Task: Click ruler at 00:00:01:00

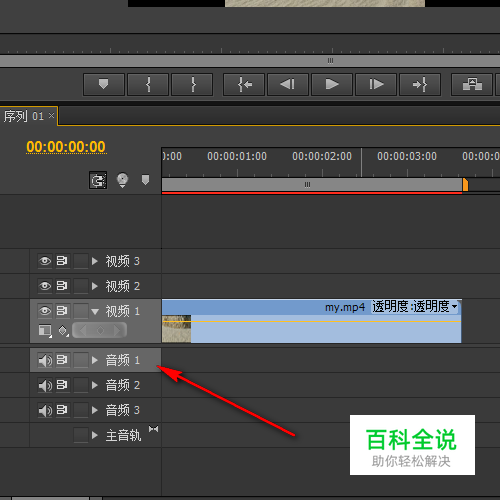Action: coord(237,156)
